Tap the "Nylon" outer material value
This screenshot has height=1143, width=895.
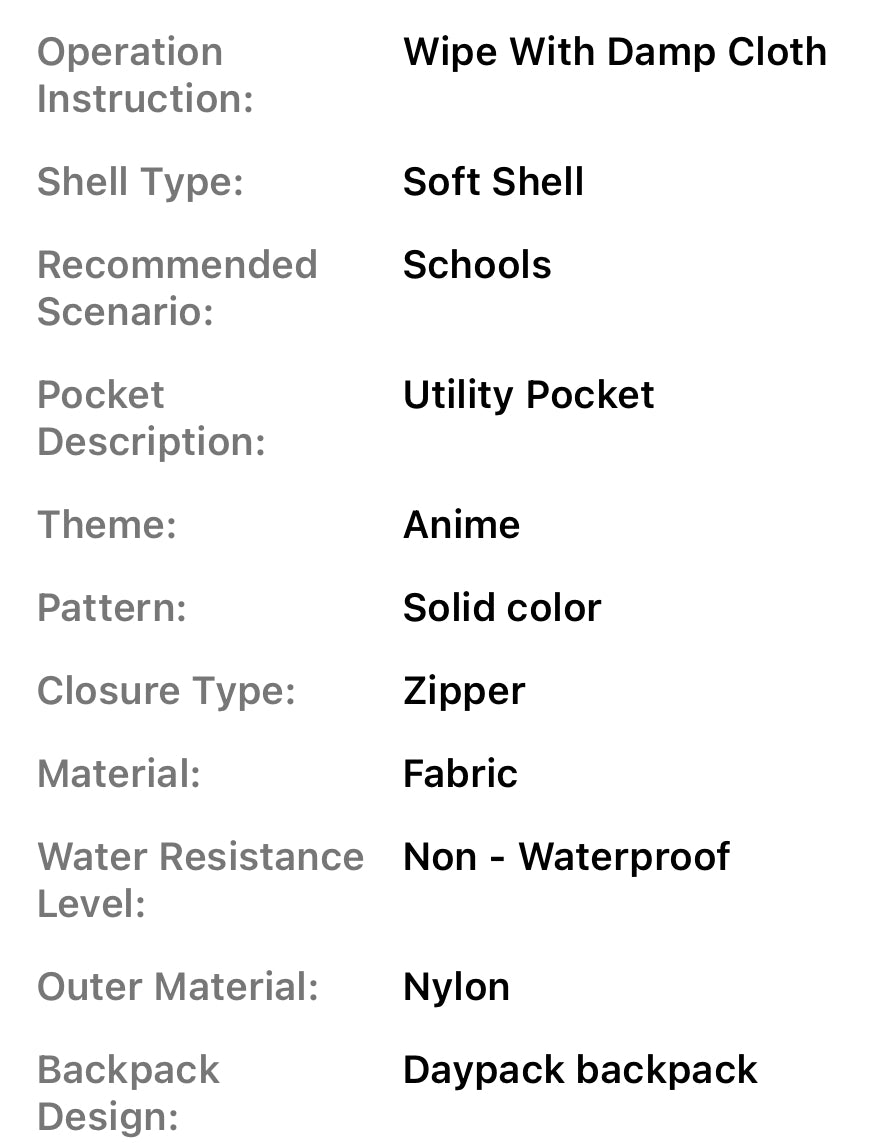456,987
